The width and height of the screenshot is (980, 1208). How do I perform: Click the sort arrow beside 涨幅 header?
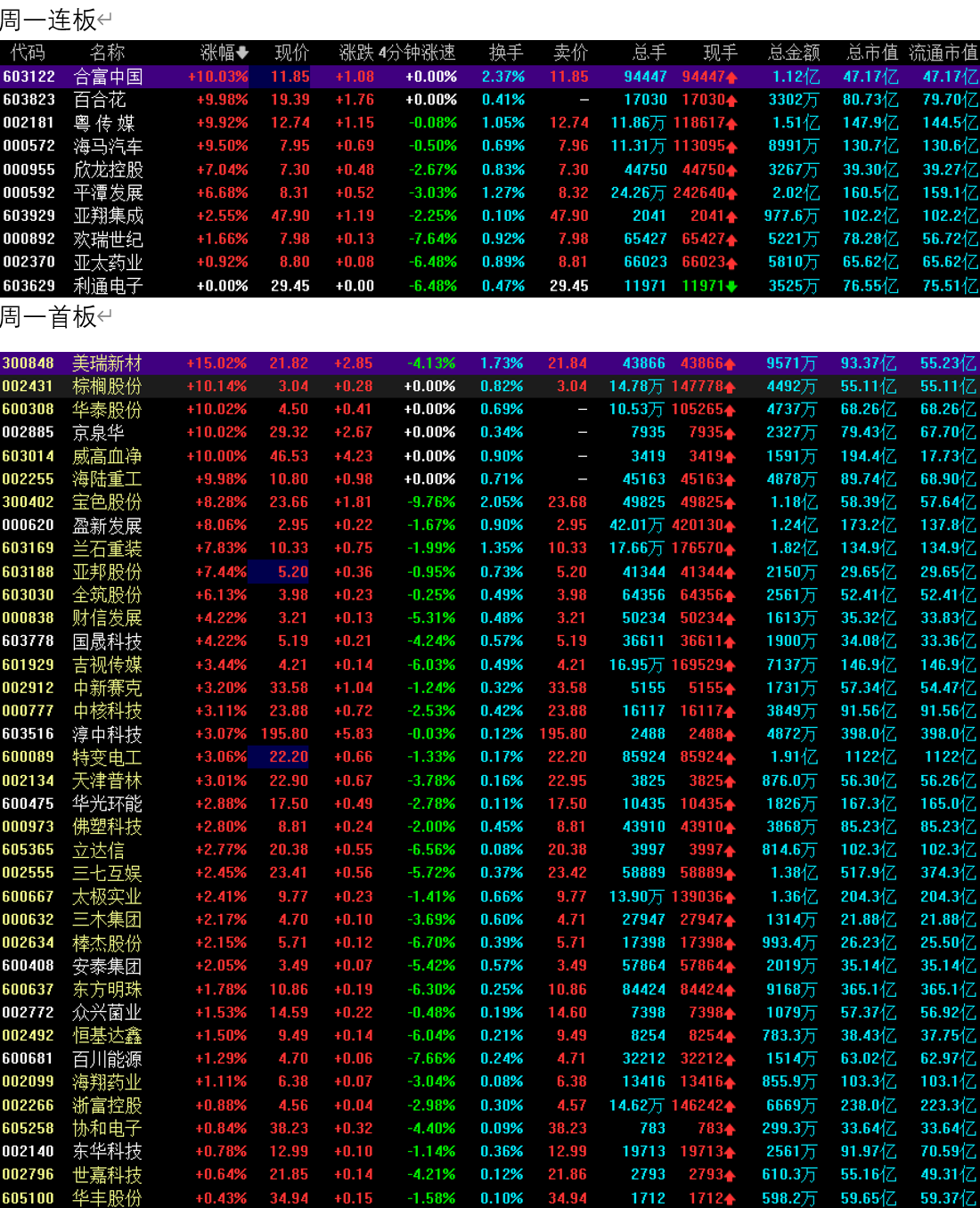pyautogui.click(x=242, y=53)
